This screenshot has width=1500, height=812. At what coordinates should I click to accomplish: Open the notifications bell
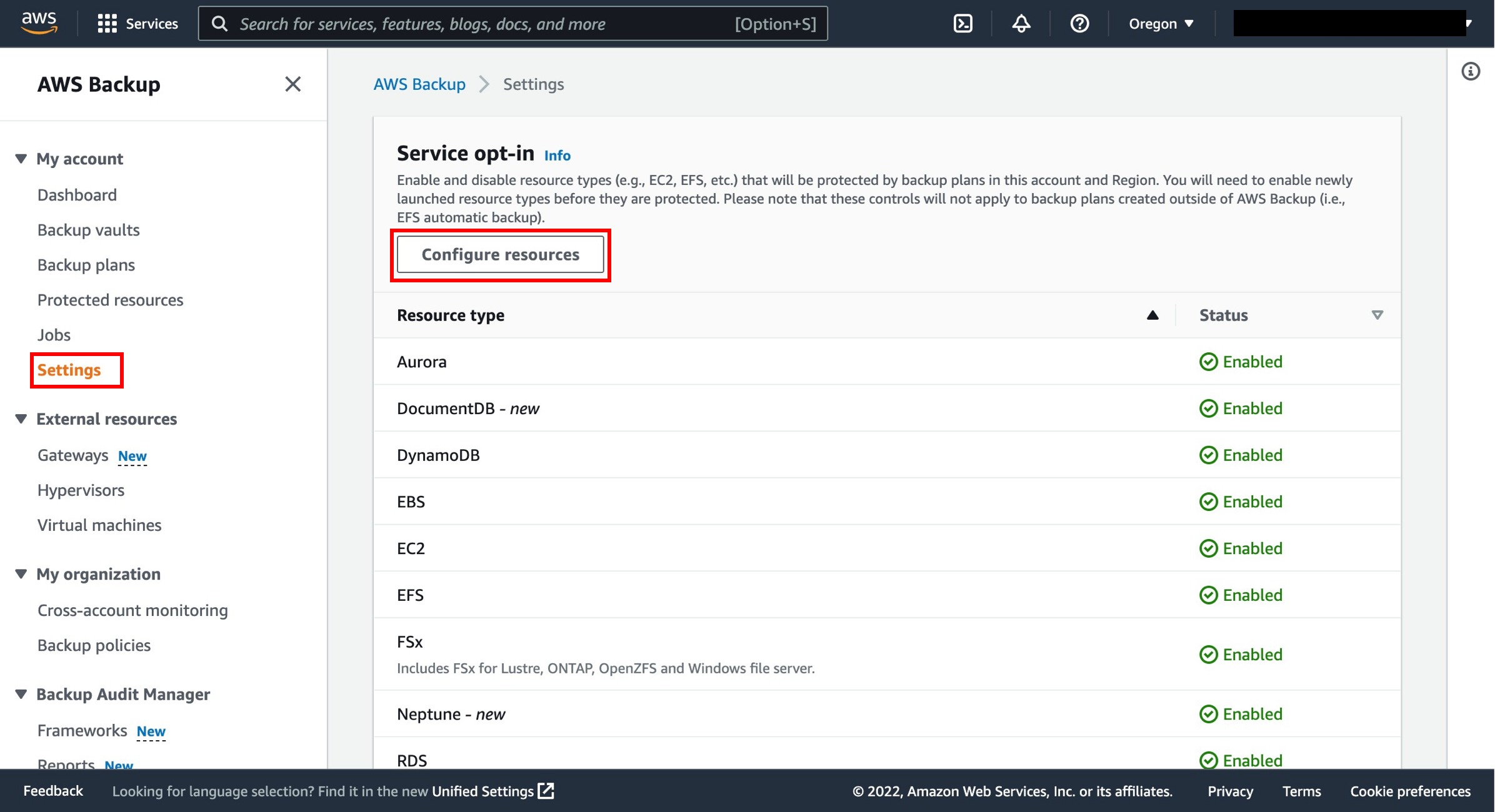1021,24
